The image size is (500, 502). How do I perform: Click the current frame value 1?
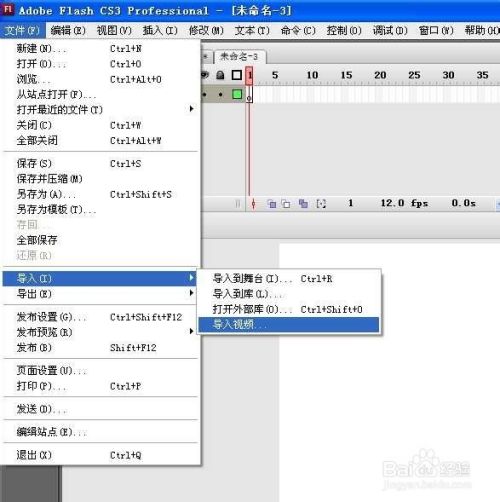point(350,203)
